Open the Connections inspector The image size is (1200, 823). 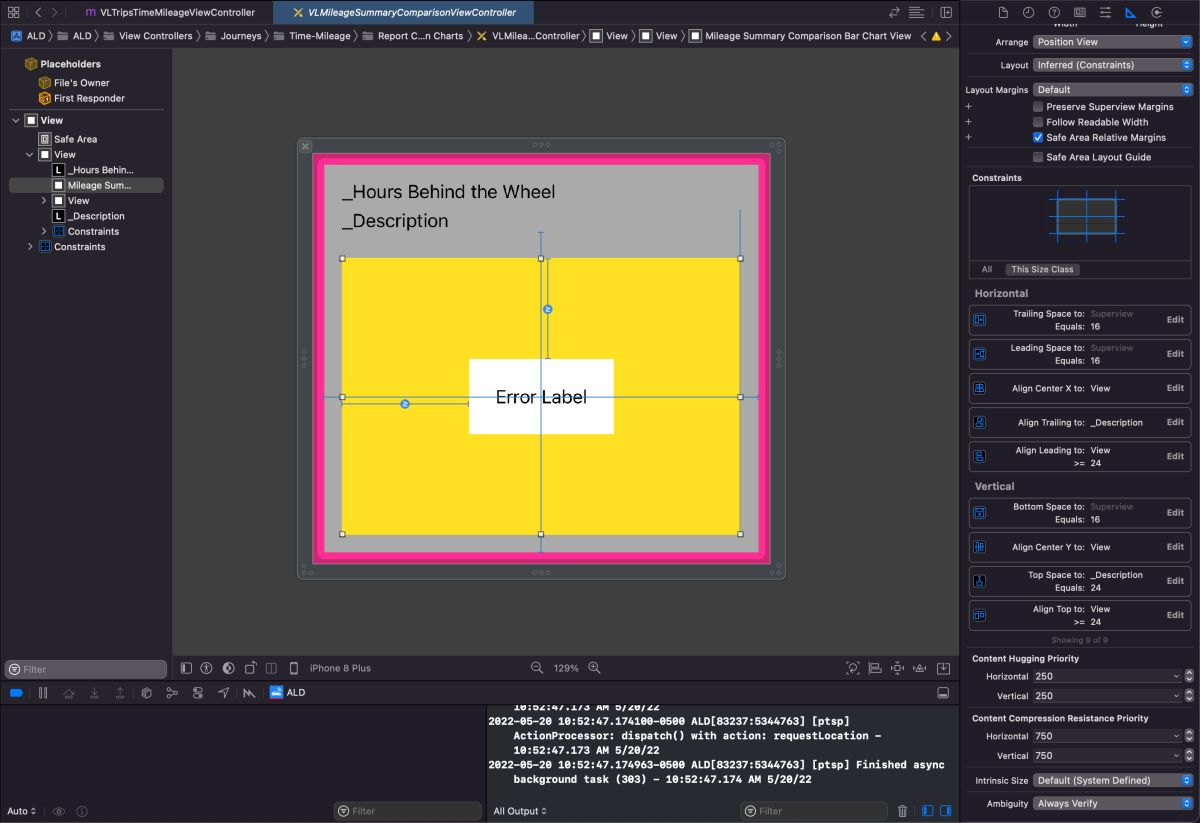point(1157,12)
